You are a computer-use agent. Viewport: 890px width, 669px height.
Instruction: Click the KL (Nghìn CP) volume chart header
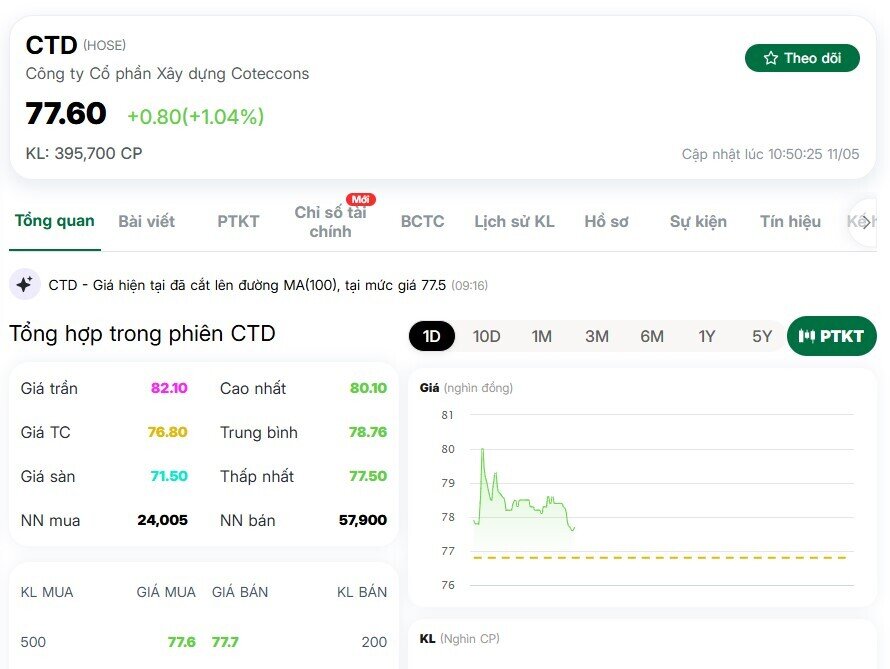(459, 639)
